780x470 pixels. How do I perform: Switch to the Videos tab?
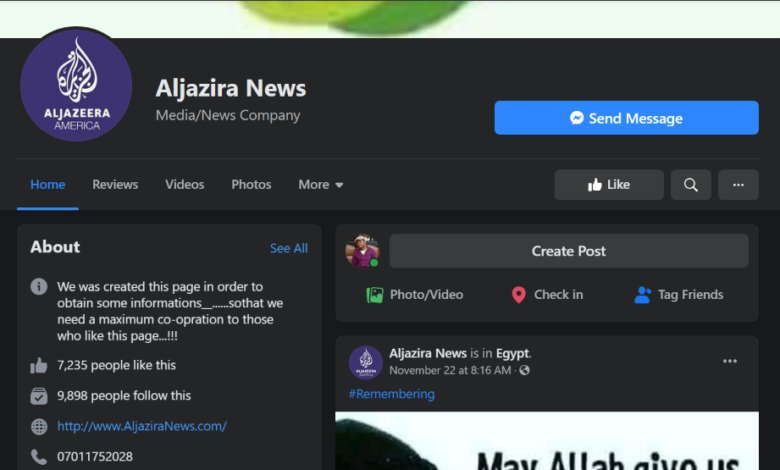click(185, 185)
